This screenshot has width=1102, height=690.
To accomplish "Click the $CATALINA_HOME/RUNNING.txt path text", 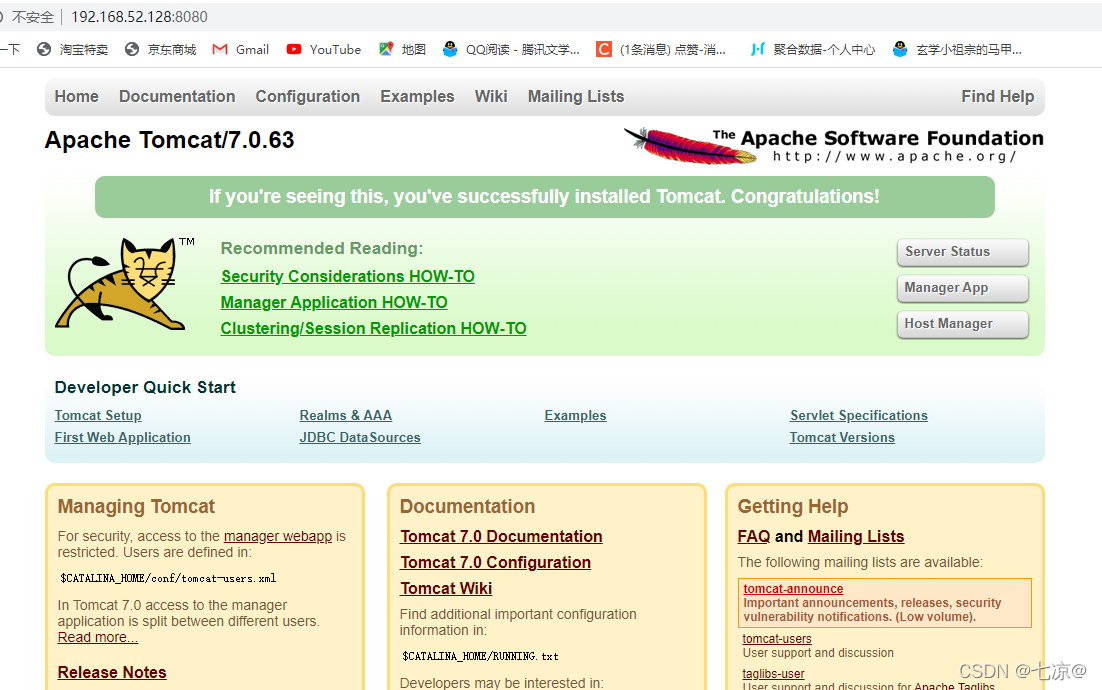I will click(x=480, y=656).
